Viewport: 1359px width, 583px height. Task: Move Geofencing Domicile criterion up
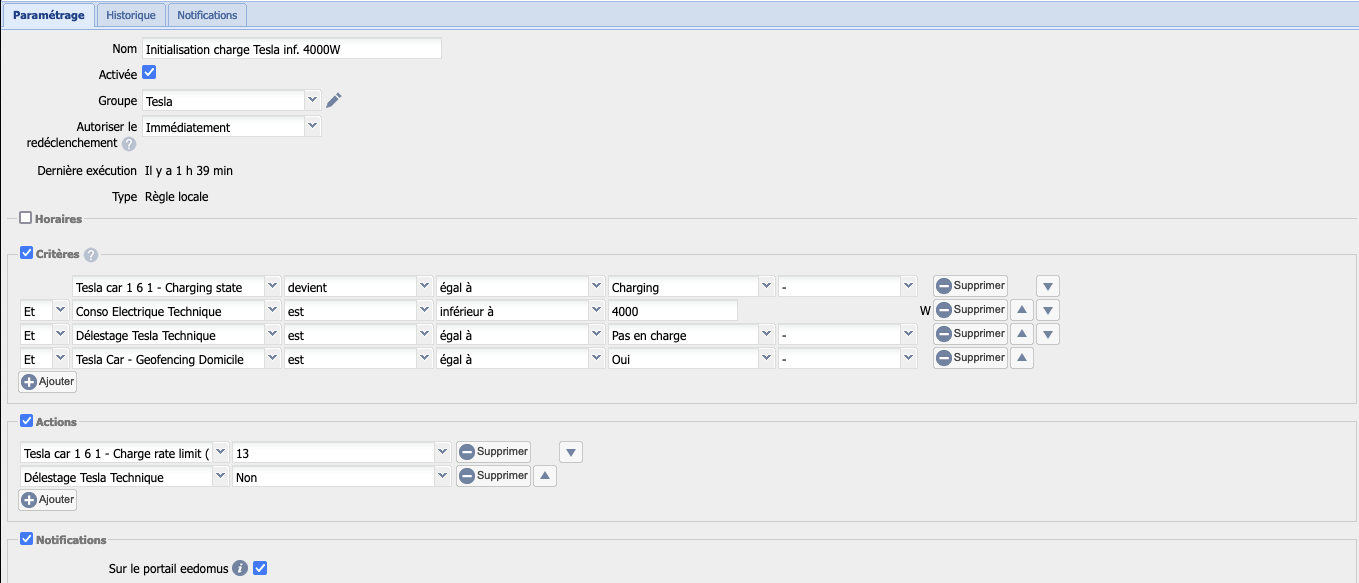(x=1021, y=358)
